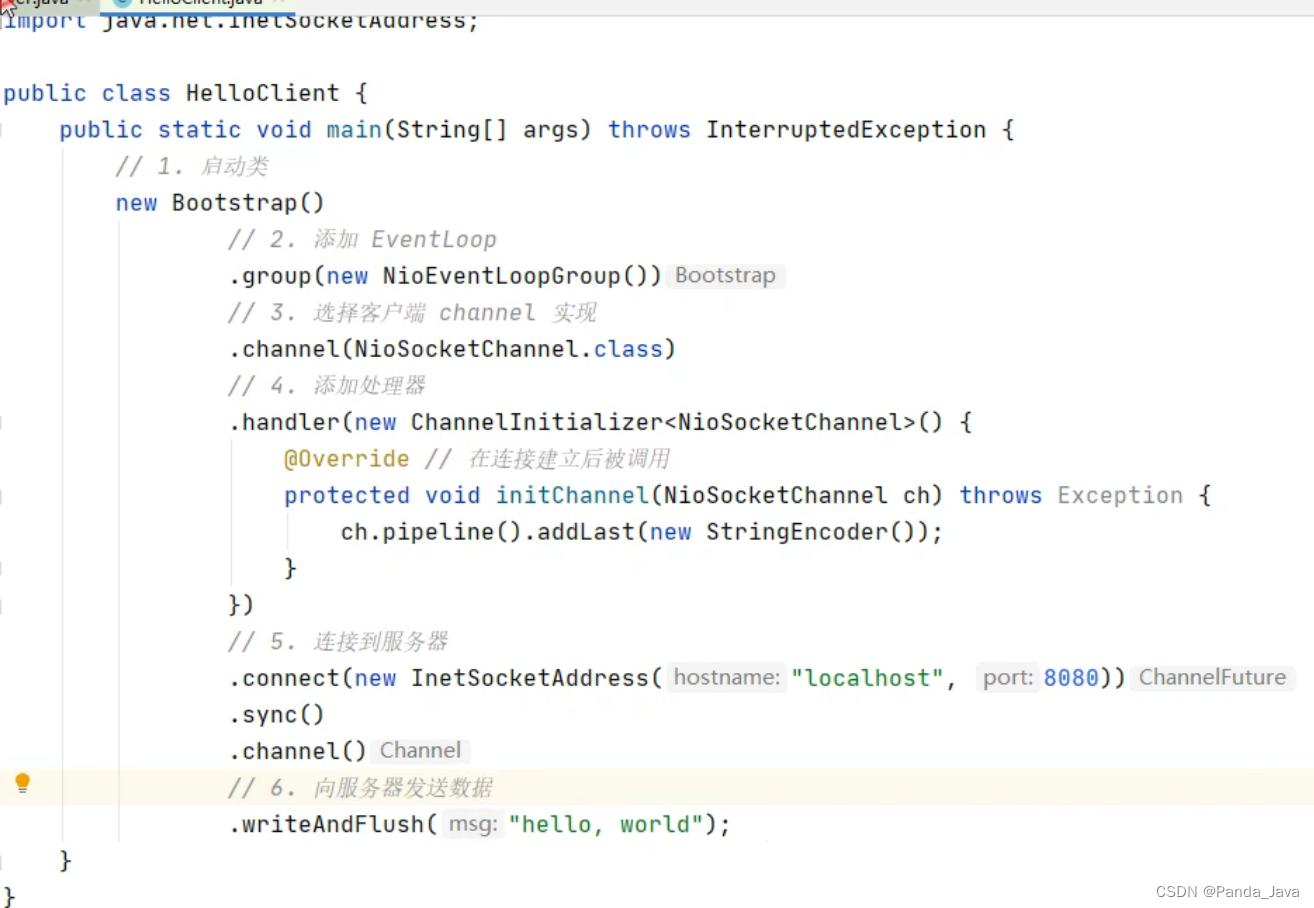
Task: Click the pipeline() call
Action: pos(453,532)
